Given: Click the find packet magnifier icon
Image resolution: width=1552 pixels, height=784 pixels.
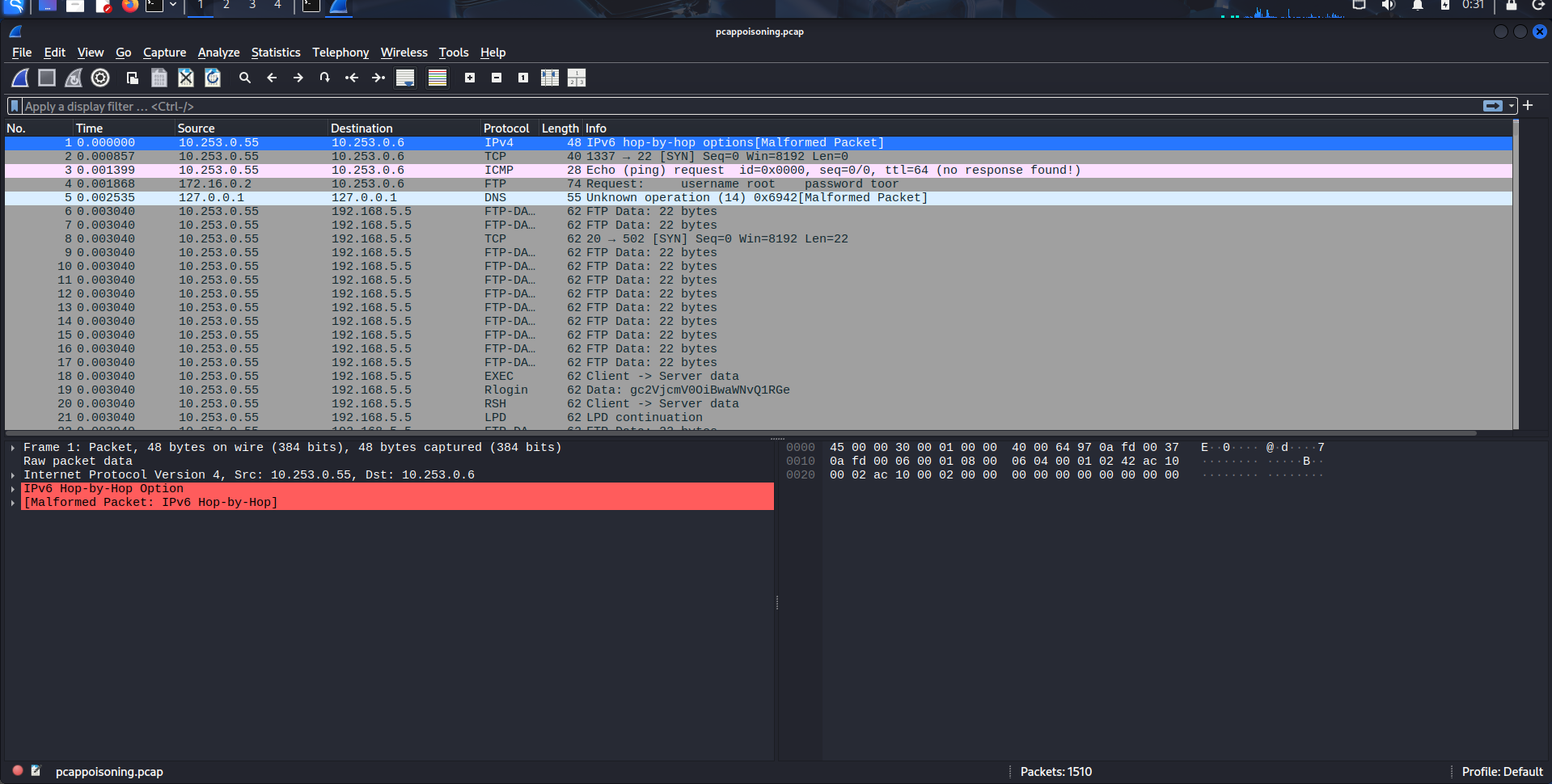Looking at the screenshot, I should click(244, 78).
